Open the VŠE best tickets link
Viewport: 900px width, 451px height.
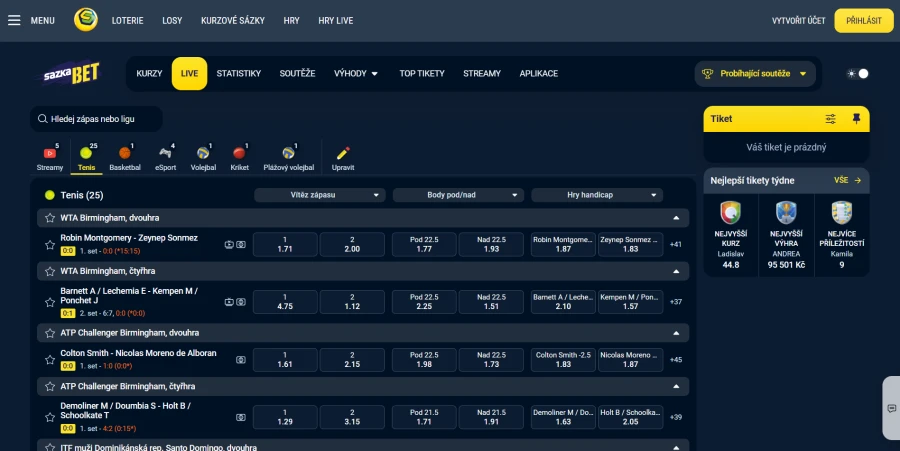848,180
